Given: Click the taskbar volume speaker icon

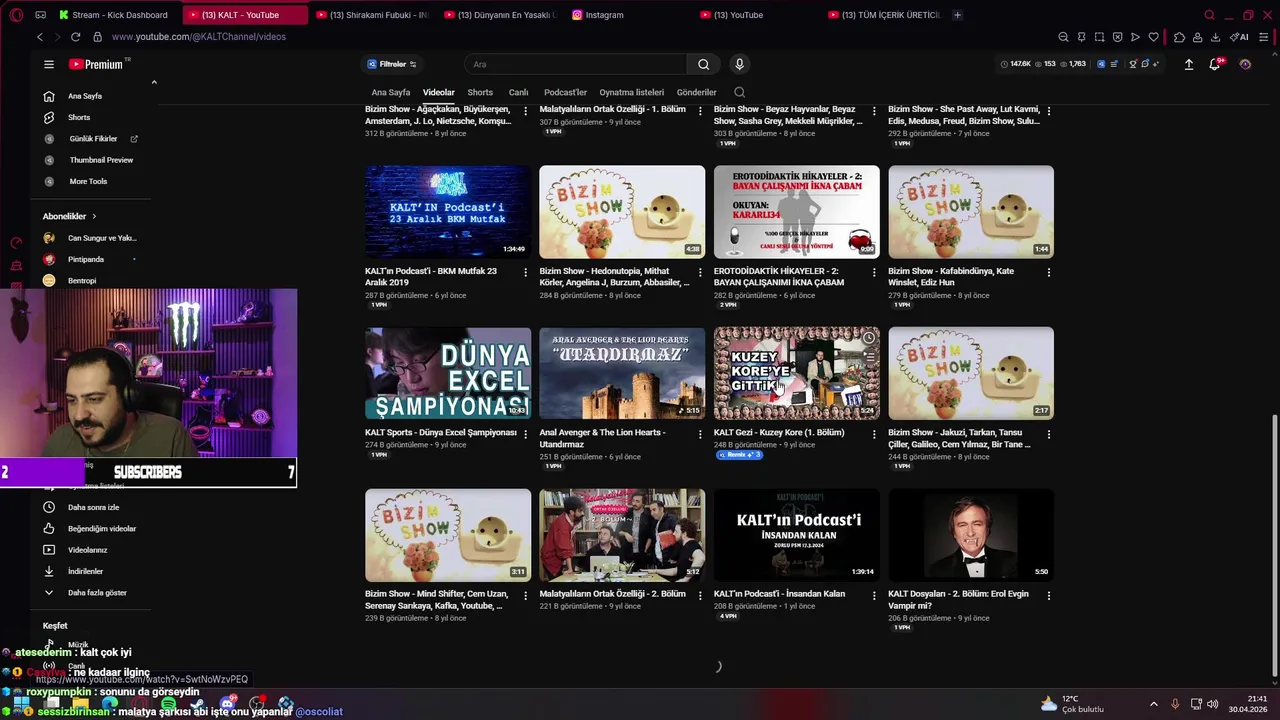Looking at the screenshot, I should click(x=1212, y=704).
